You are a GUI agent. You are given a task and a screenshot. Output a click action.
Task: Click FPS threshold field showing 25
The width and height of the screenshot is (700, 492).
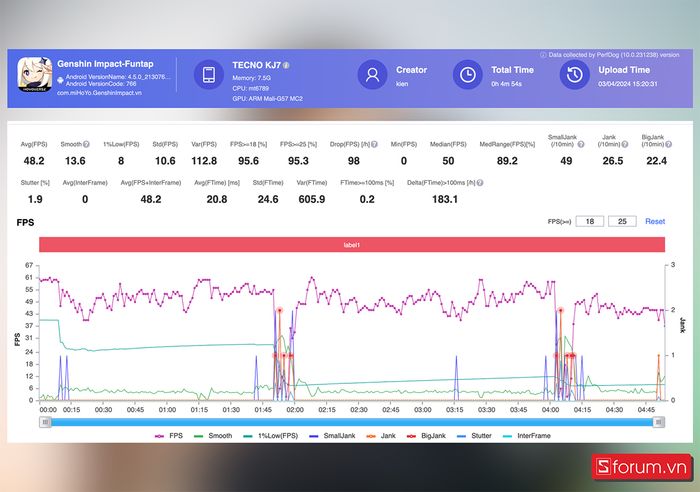[622, 221]
